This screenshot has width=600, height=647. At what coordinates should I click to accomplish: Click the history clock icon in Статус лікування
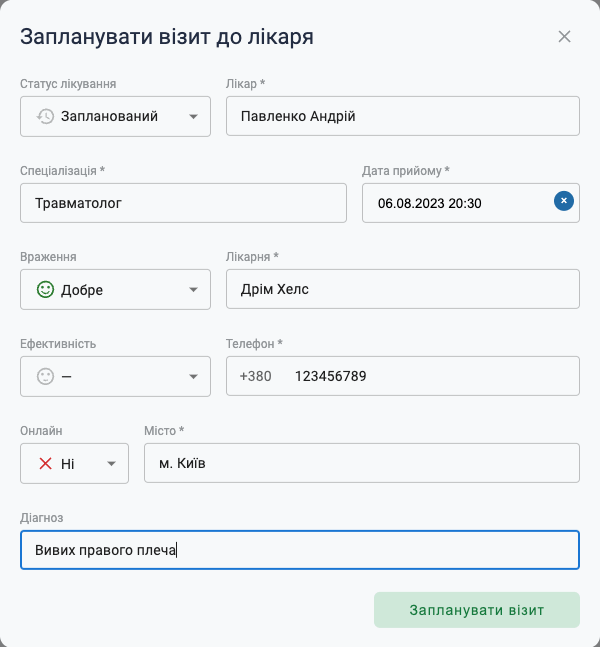pos(45,116)
